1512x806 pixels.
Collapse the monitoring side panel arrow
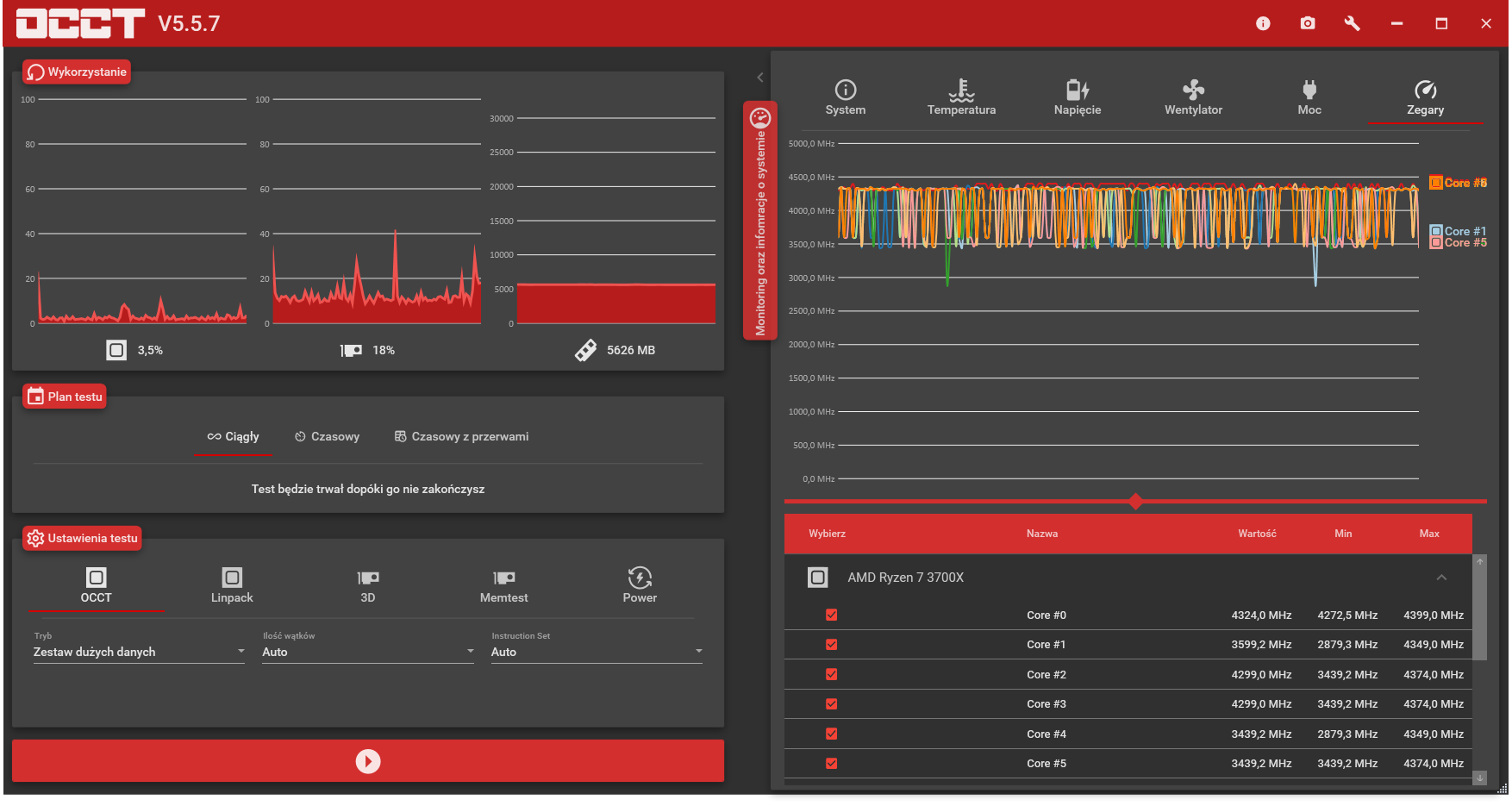(759, 78)
